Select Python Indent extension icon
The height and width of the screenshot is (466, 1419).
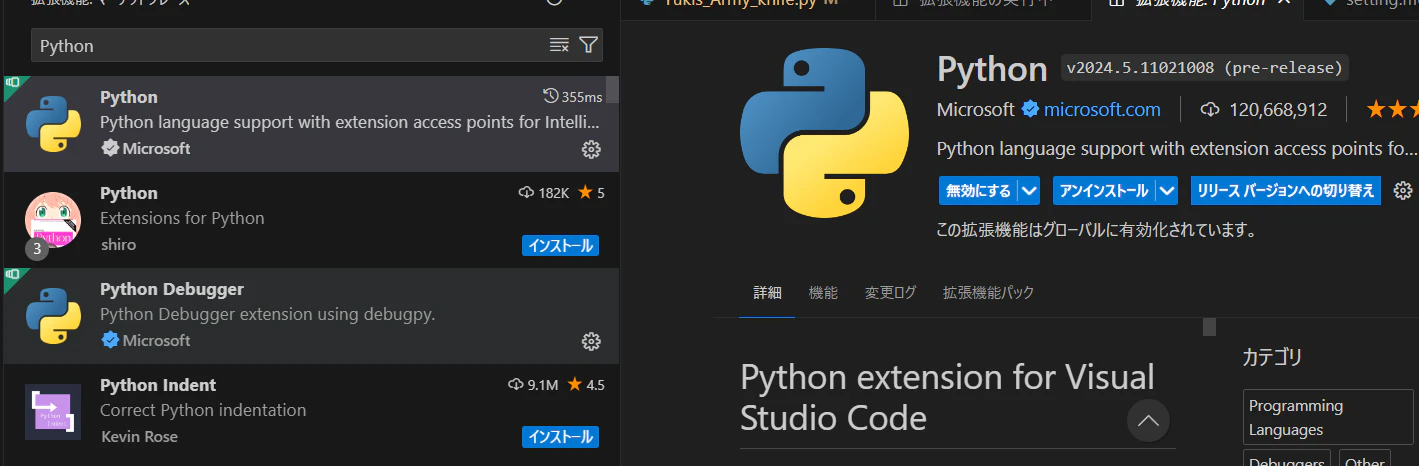(53, 412)
